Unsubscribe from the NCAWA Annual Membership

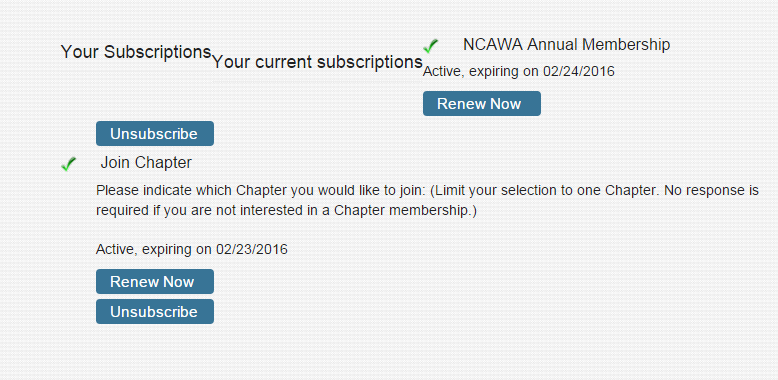[155, 133]
